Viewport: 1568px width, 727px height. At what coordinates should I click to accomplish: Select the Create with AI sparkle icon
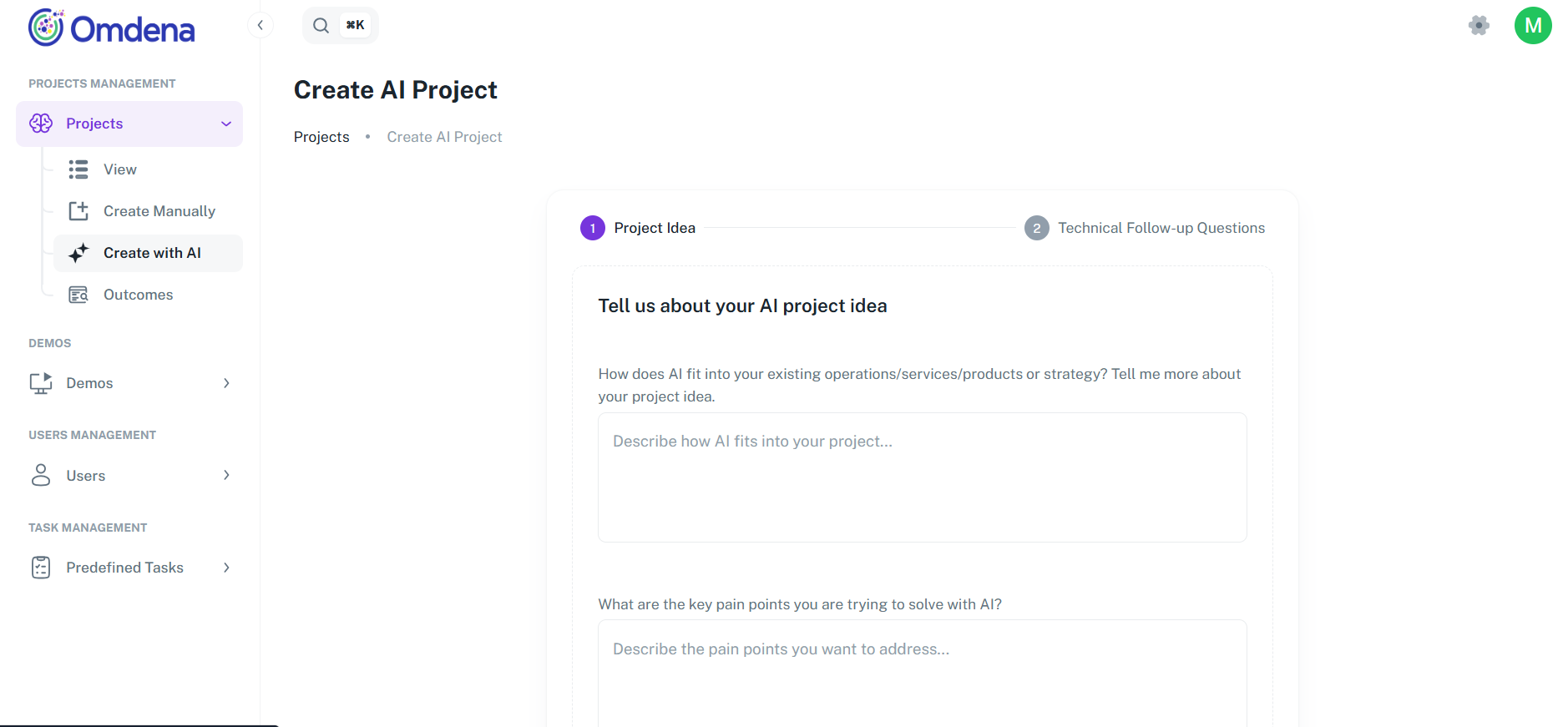(x=78, y=253)
